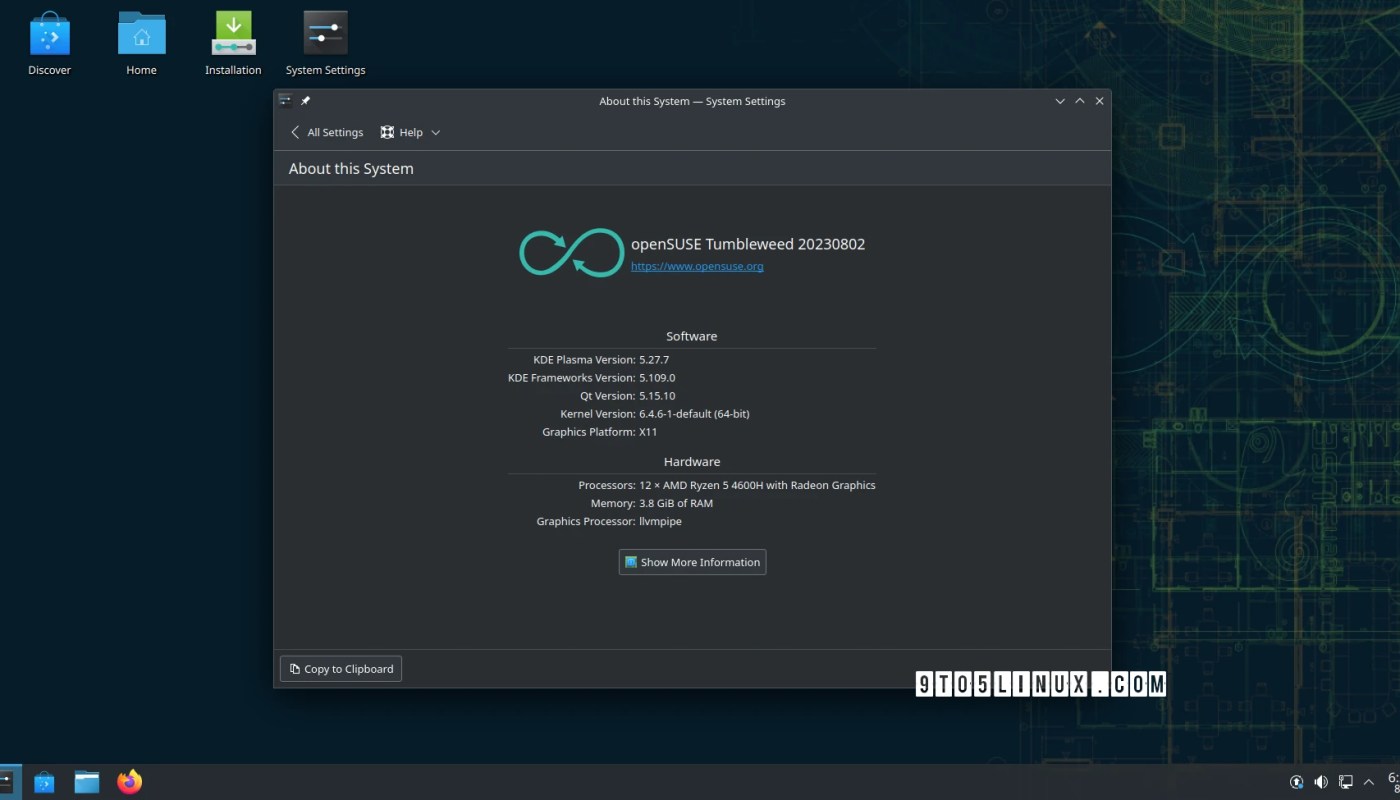Open the Discover desktop icon
This screenshot has height=800, width=1400.
pyautogui.click(x=49, y=43)
